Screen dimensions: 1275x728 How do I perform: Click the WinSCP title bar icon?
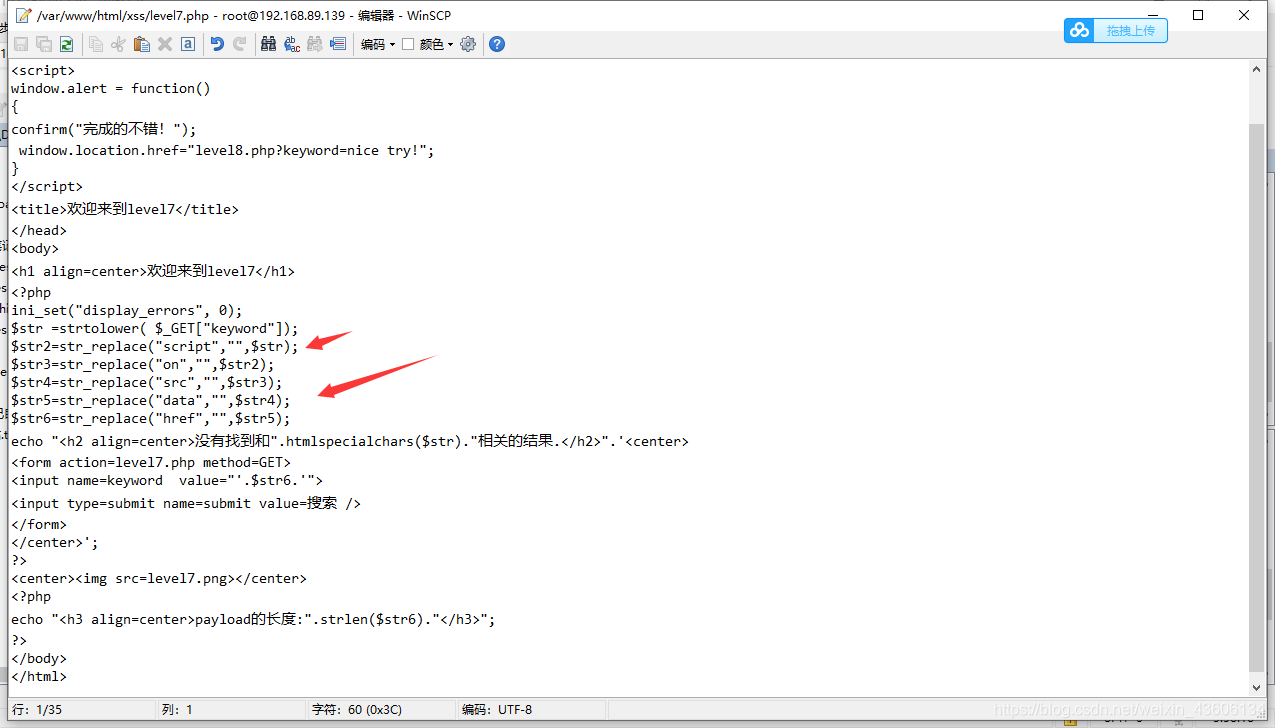click(x=23, y=15)
